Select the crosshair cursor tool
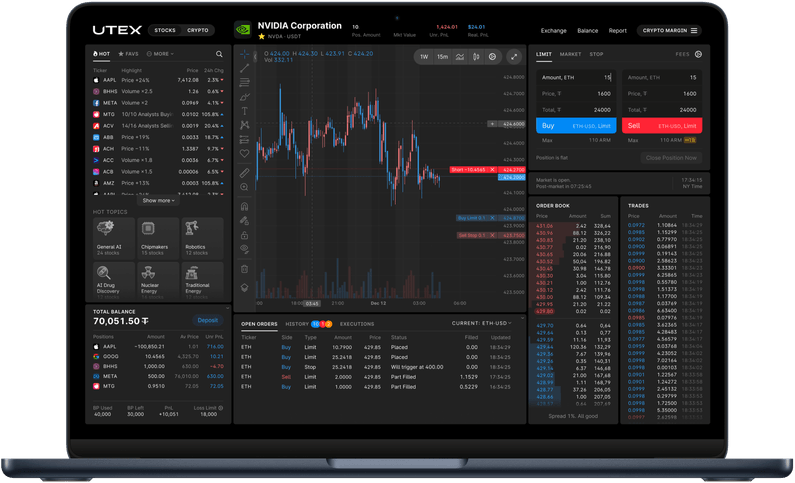This screenshot has width=795, height=483. pos(244,55)
